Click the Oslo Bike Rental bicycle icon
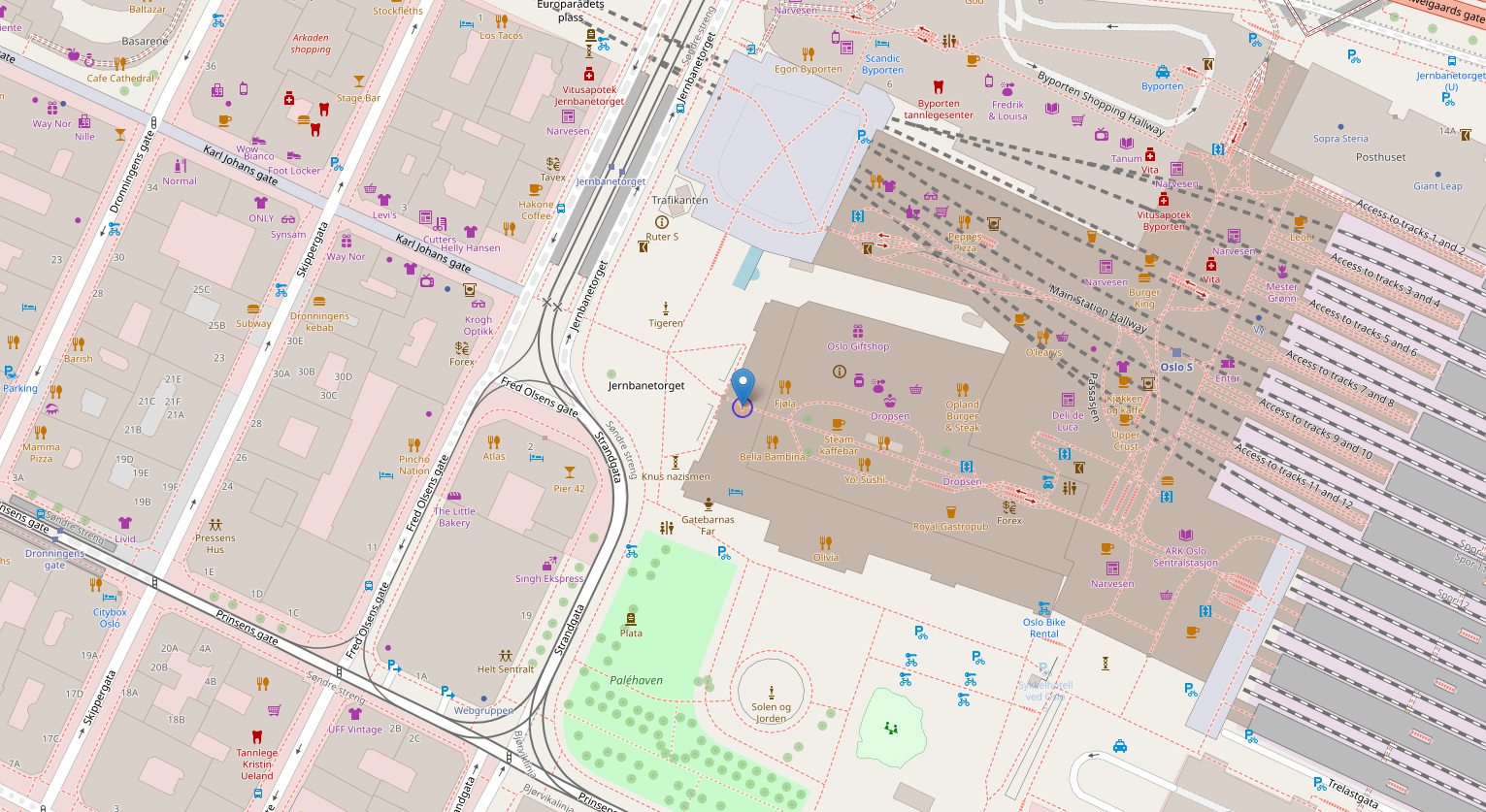Viewport: 1486px width, 812px height. pyautogui.click(x=1044, y=608)
